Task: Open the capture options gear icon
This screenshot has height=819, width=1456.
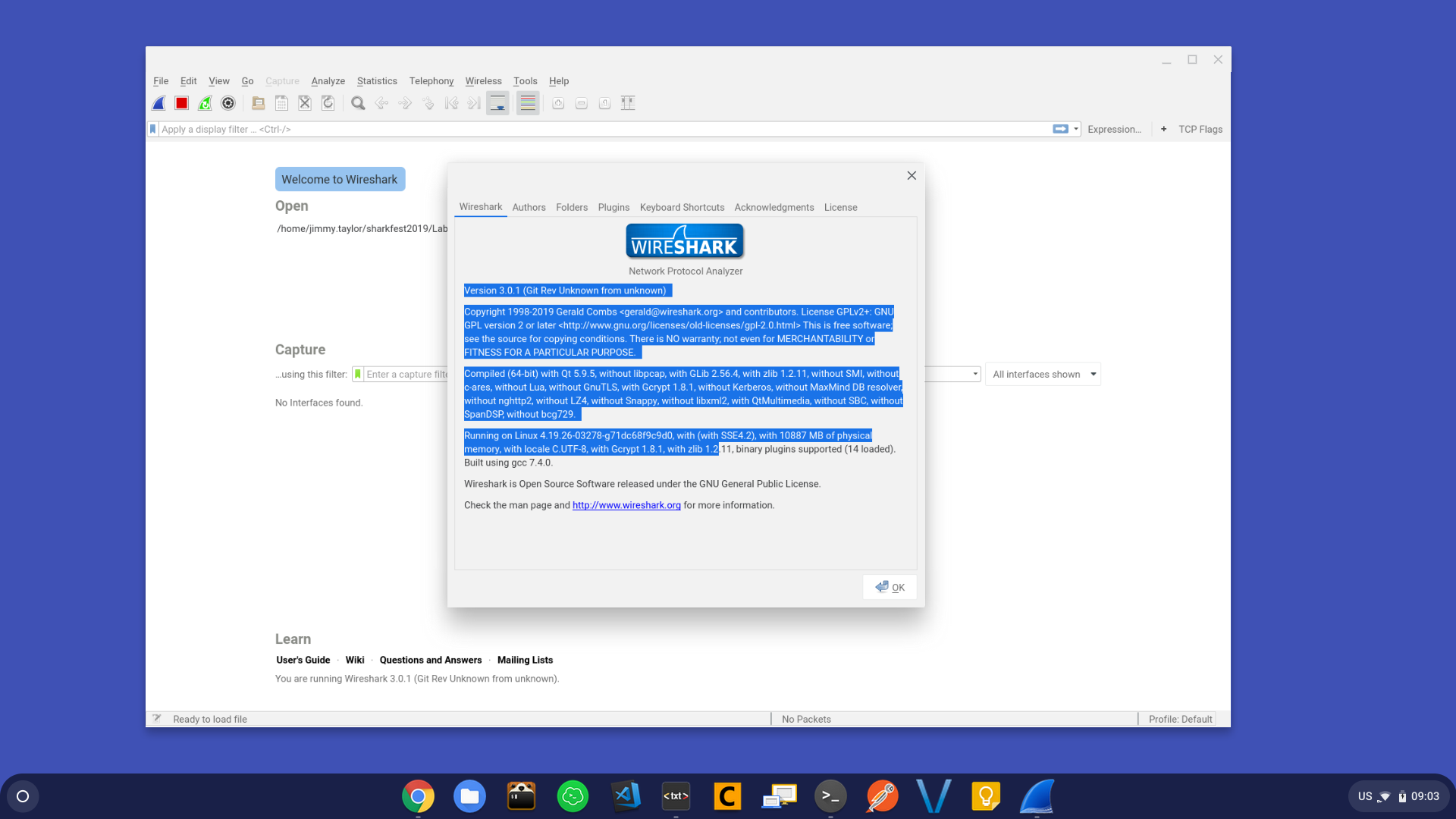Action: [x=228, y=103]
